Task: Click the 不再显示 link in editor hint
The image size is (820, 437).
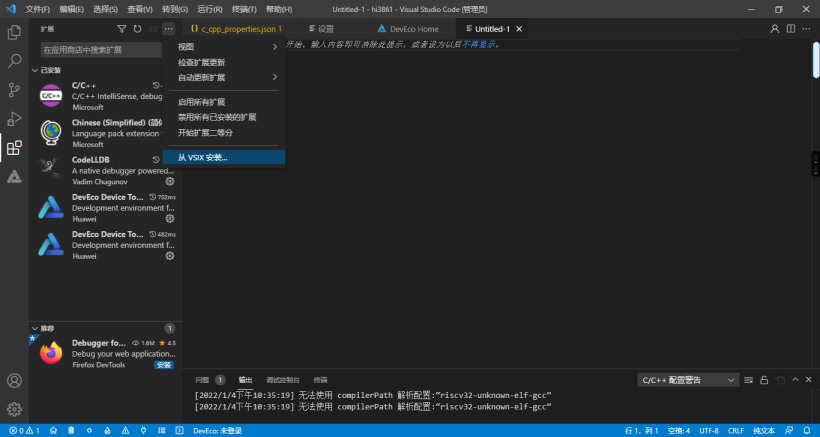Action: point(478,44)
